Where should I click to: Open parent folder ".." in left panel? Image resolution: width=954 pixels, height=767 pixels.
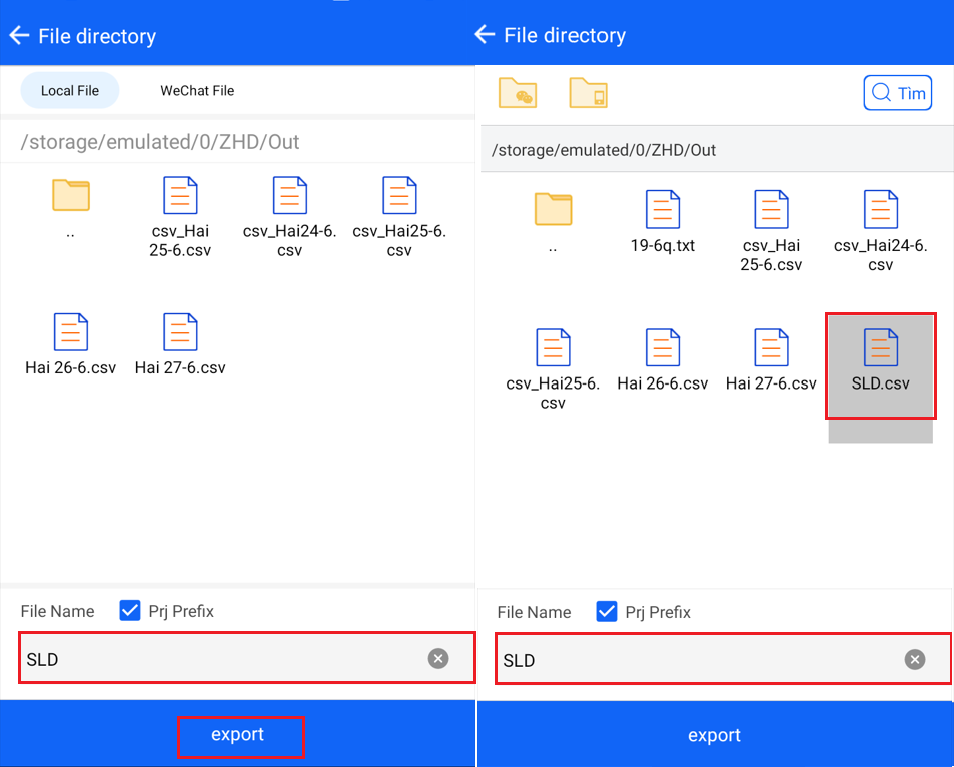click(70, 207)
